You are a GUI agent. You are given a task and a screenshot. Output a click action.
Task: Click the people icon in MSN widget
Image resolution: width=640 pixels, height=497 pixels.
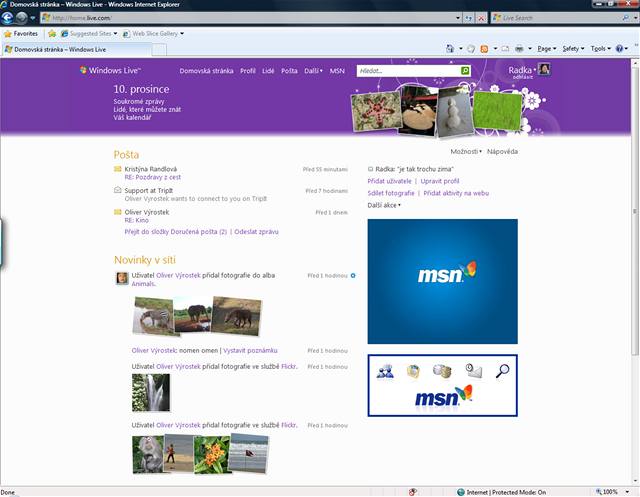coord(384,372)
